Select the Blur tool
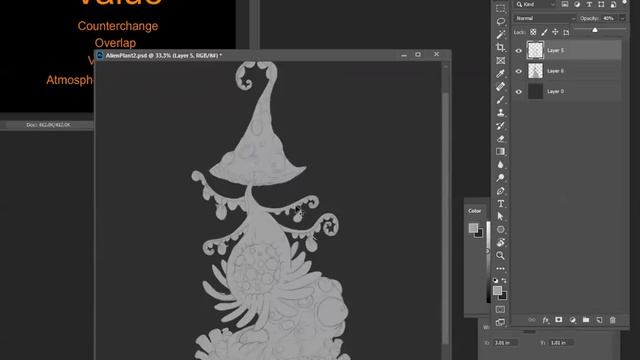 [x=500, y=164]
